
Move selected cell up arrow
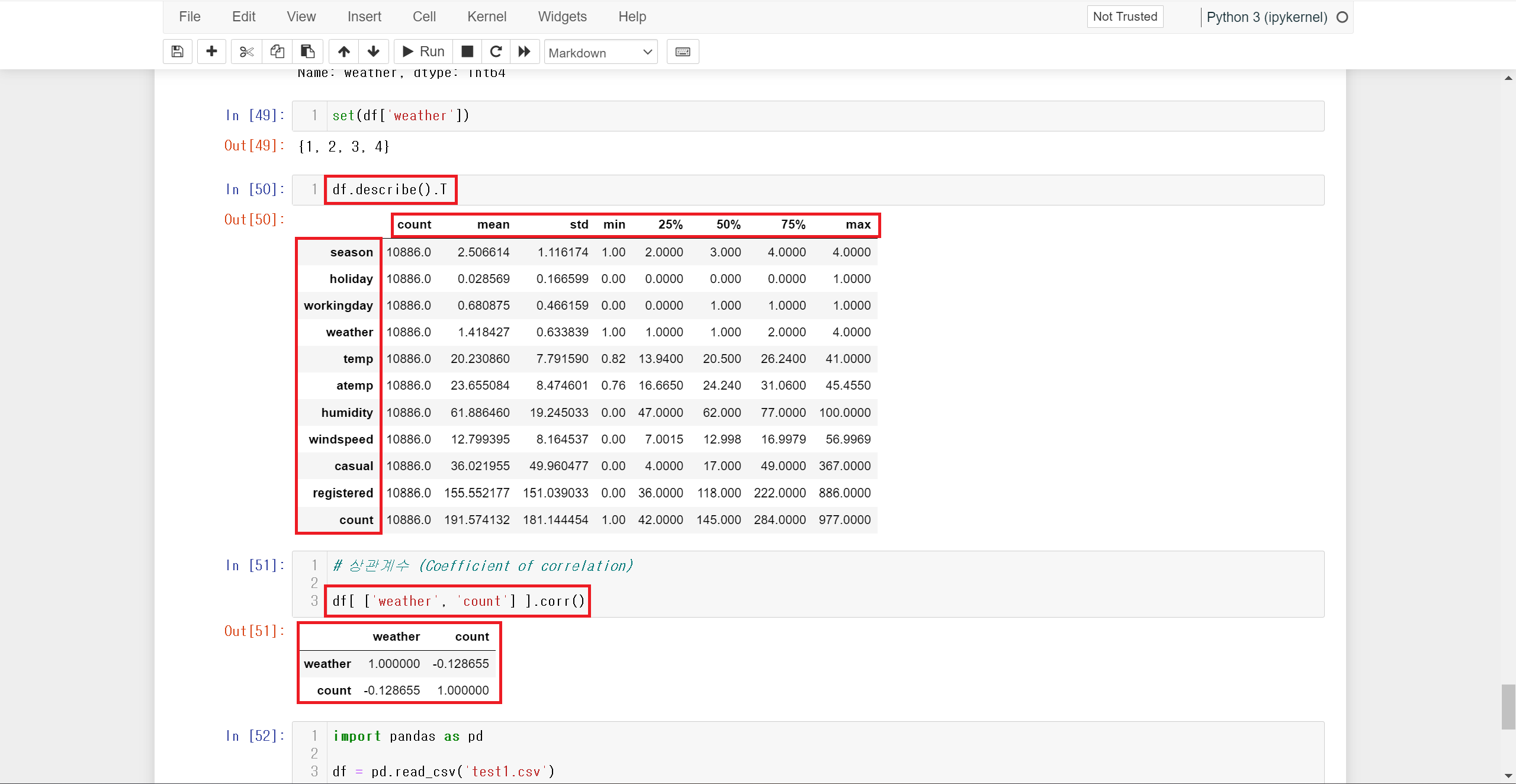tap(343, 52)
